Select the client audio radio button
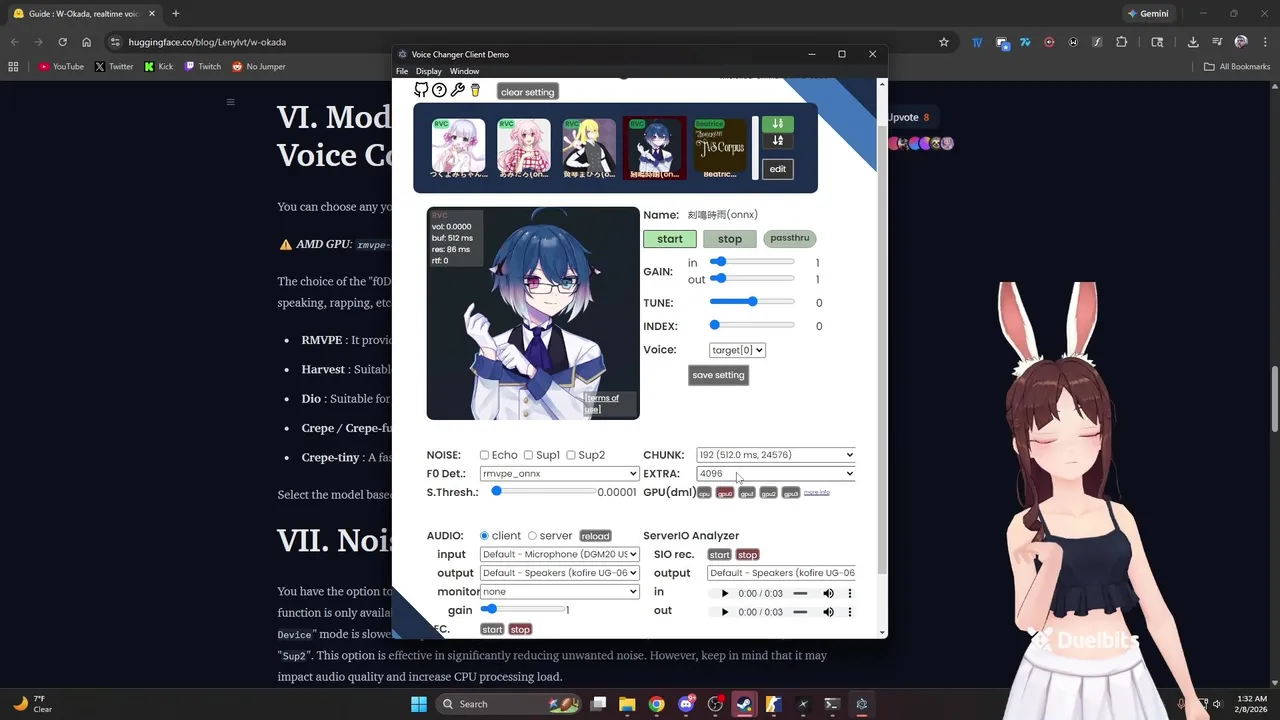 [484, 536]
